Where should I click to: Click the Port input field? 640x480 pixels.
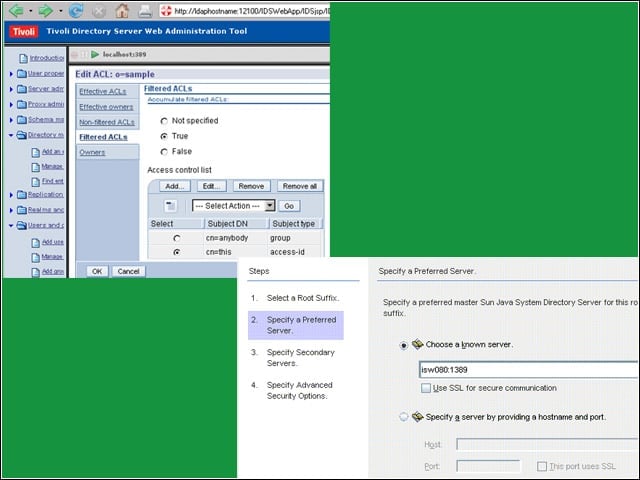click(488, 466)
